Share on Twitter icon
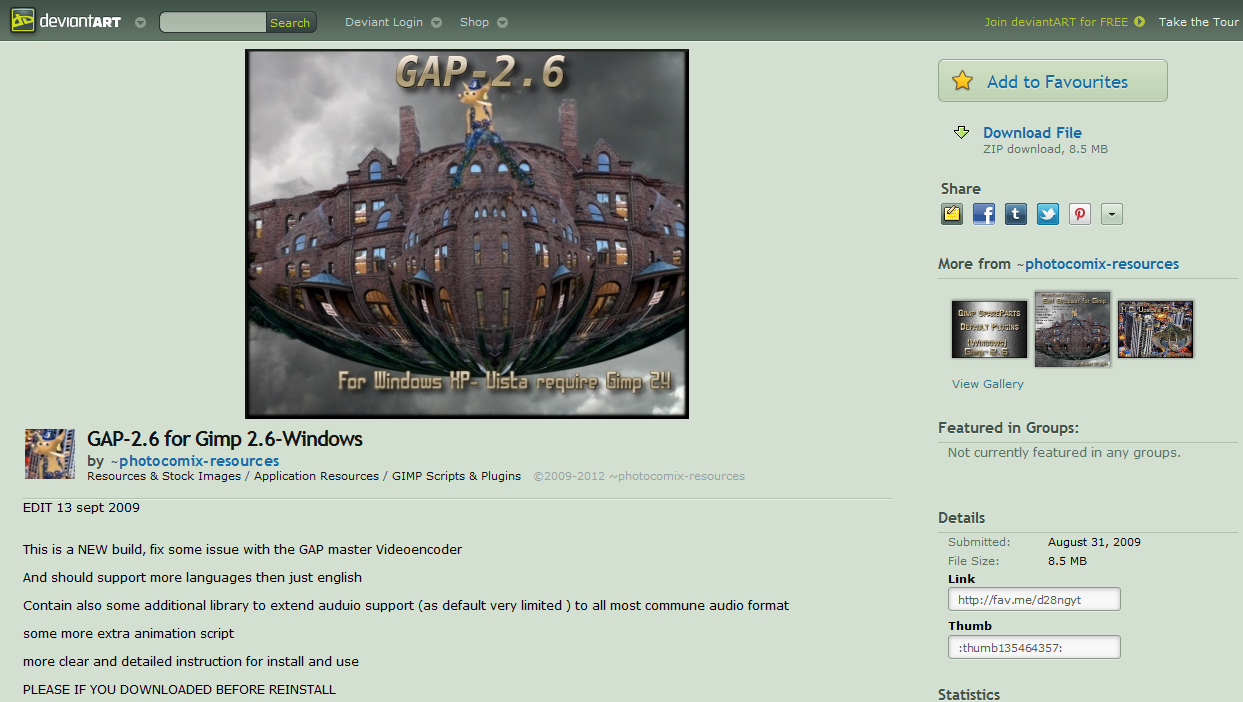1243x702 pixels. [1048, 213]
